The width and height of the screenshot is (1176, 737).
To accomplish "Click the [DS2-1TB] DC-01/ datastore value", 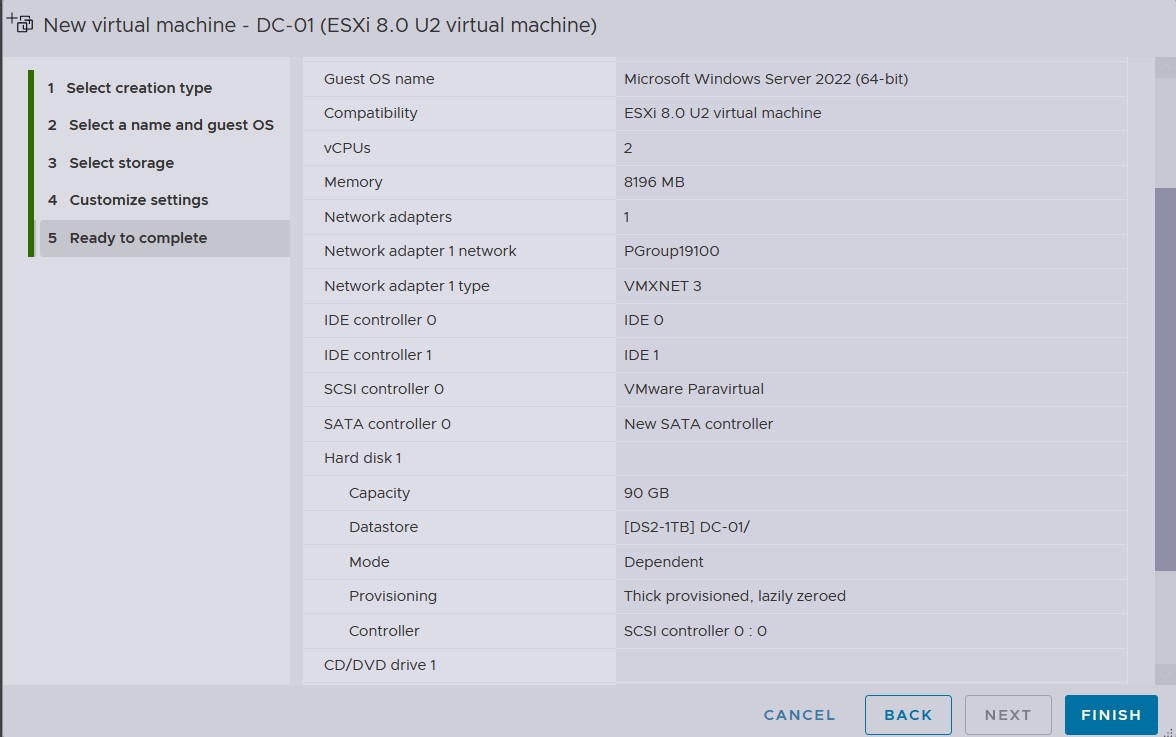I will coord(686,527).
